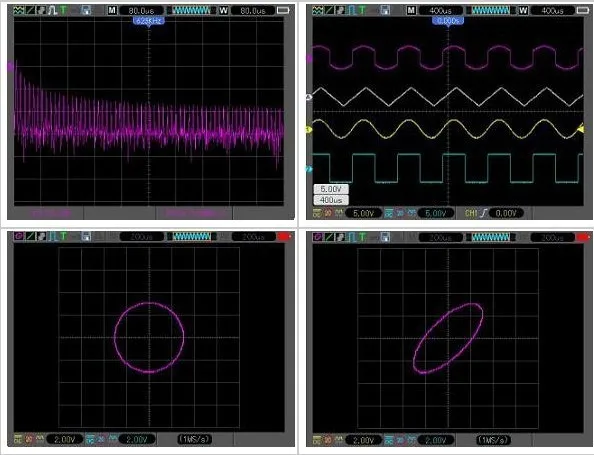Click W window label on 80.0us scope
This screenshot has height=455, width=594.
tap(224, 11)
